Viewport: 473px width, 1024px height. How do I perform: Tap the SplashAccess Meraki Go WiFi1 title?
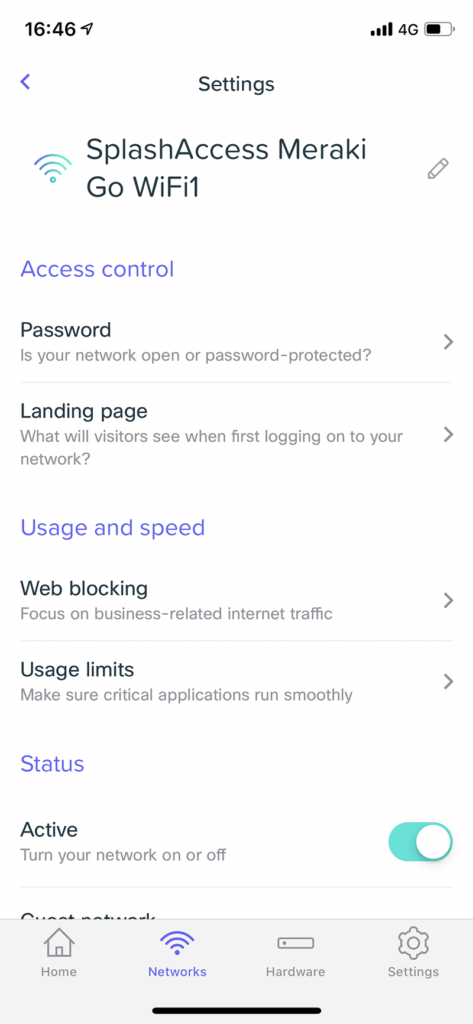point(226,168)
